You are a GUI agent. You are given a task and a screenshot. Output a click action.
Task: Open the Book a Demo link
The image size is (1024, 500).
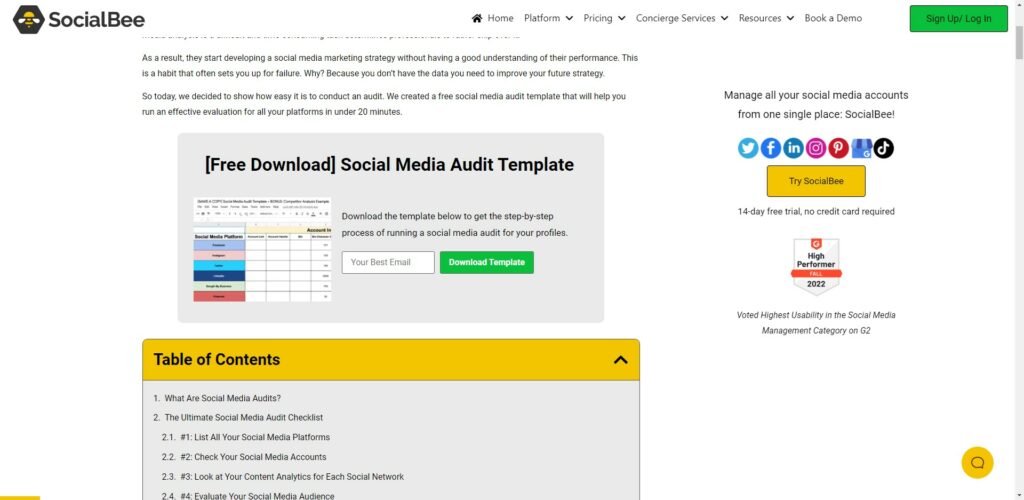833,18
